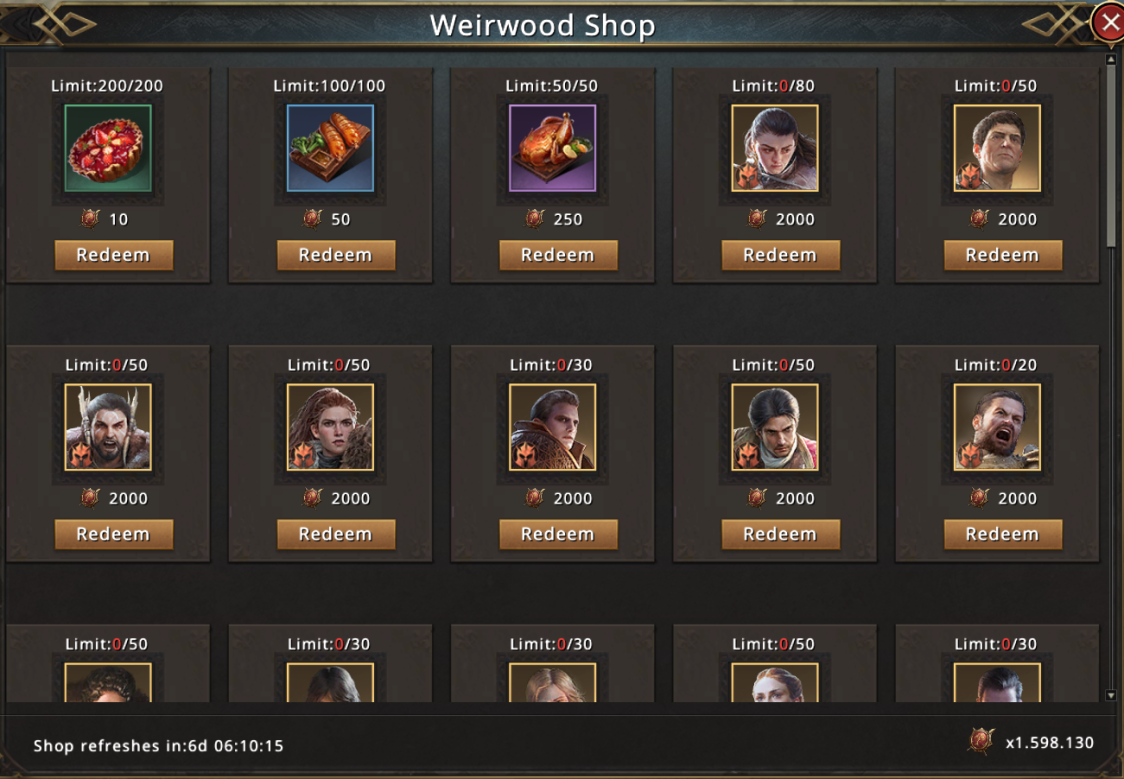The height and width of the screenshot is (779, 1124).
Task: Select the shouting bearded man portrait
Action: coord(996,427)
